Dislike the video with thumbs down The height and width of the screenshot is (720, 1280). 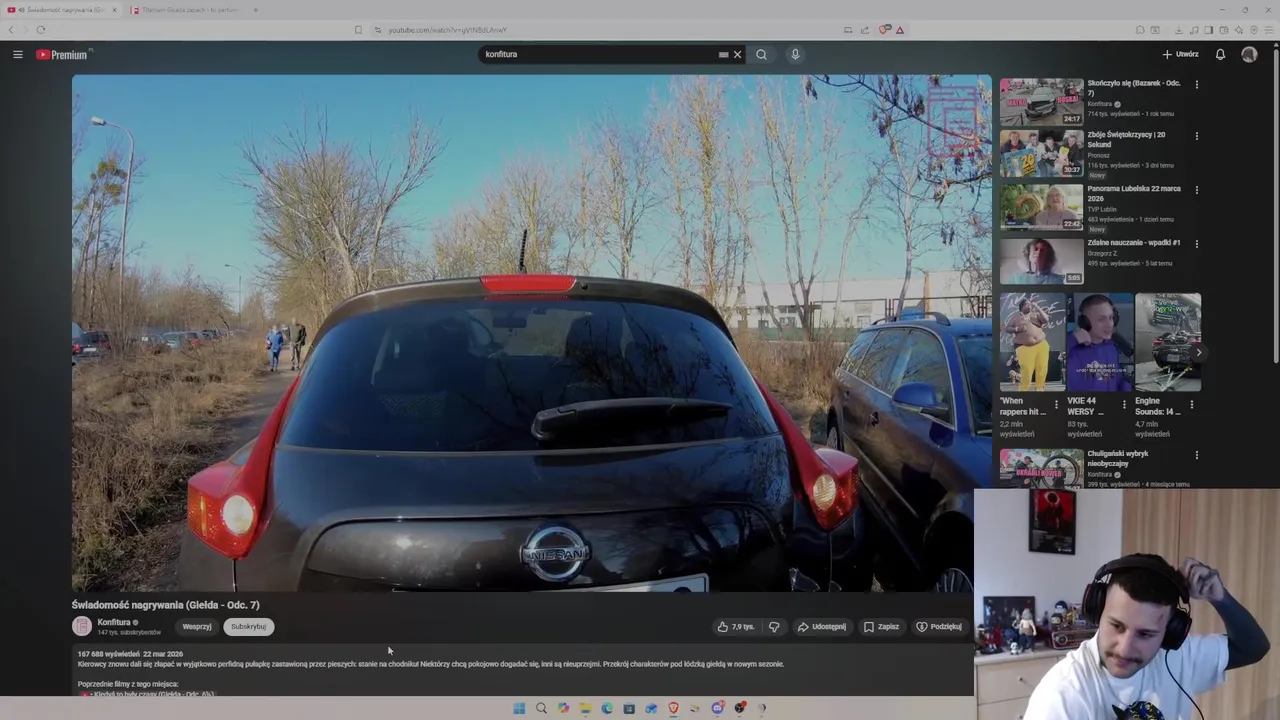[774, 627]
